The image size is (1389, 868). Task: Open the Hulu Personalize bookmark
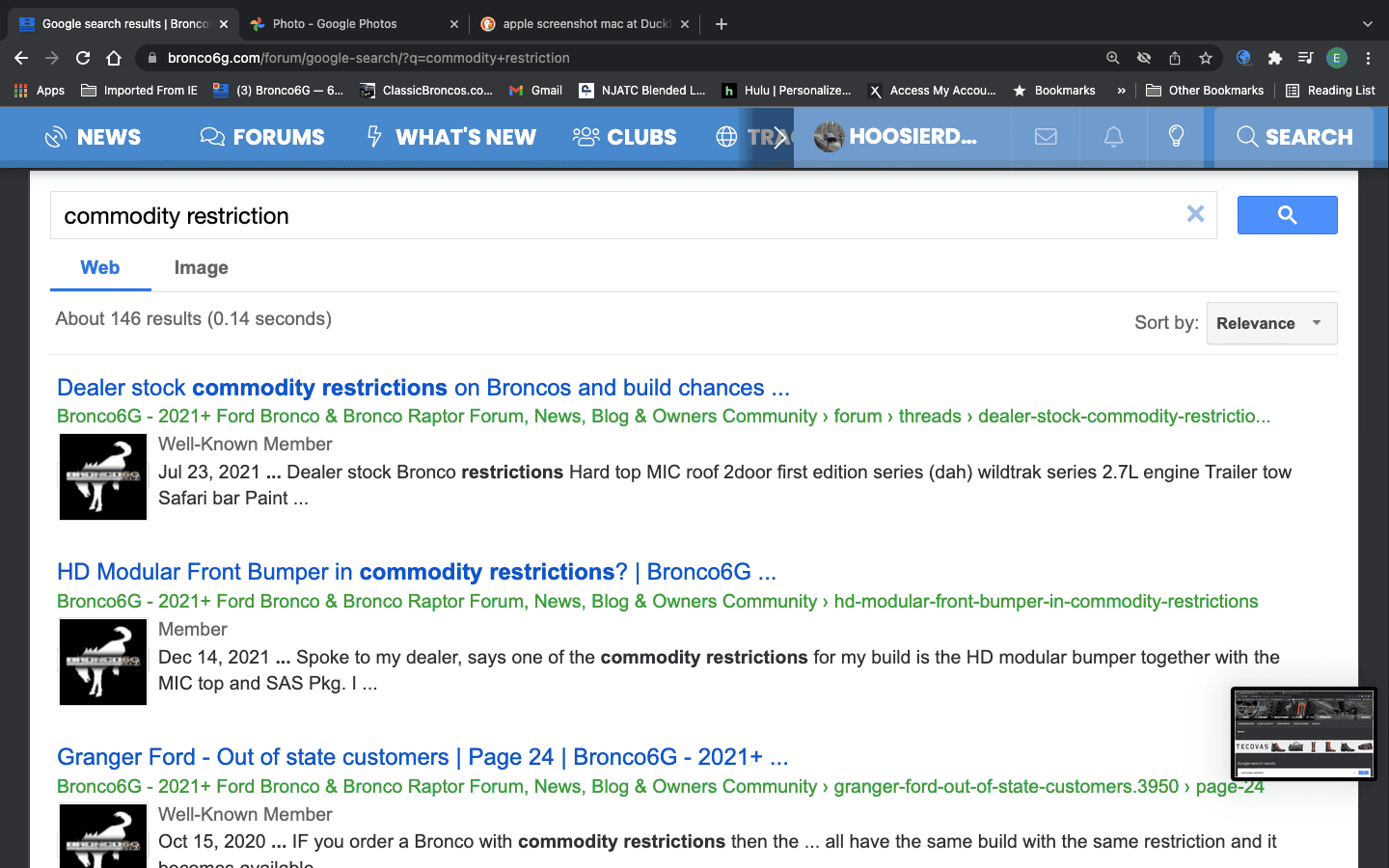point(787,91)
